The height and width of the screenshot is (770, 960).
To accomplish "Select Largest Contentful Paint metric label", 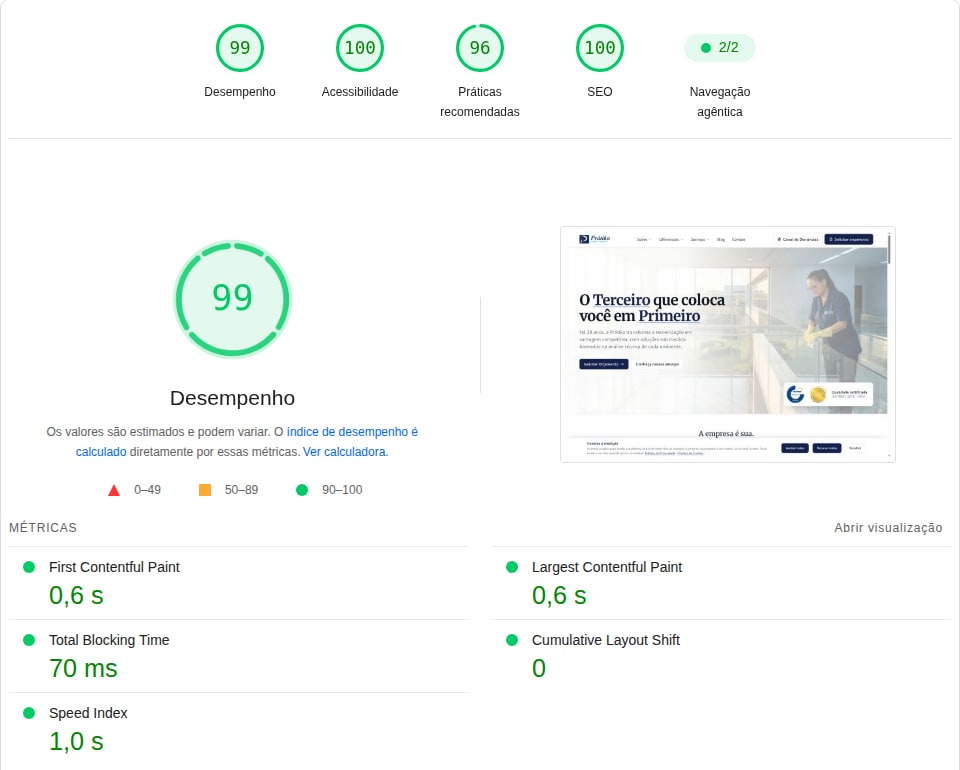I will click(607, 567).
